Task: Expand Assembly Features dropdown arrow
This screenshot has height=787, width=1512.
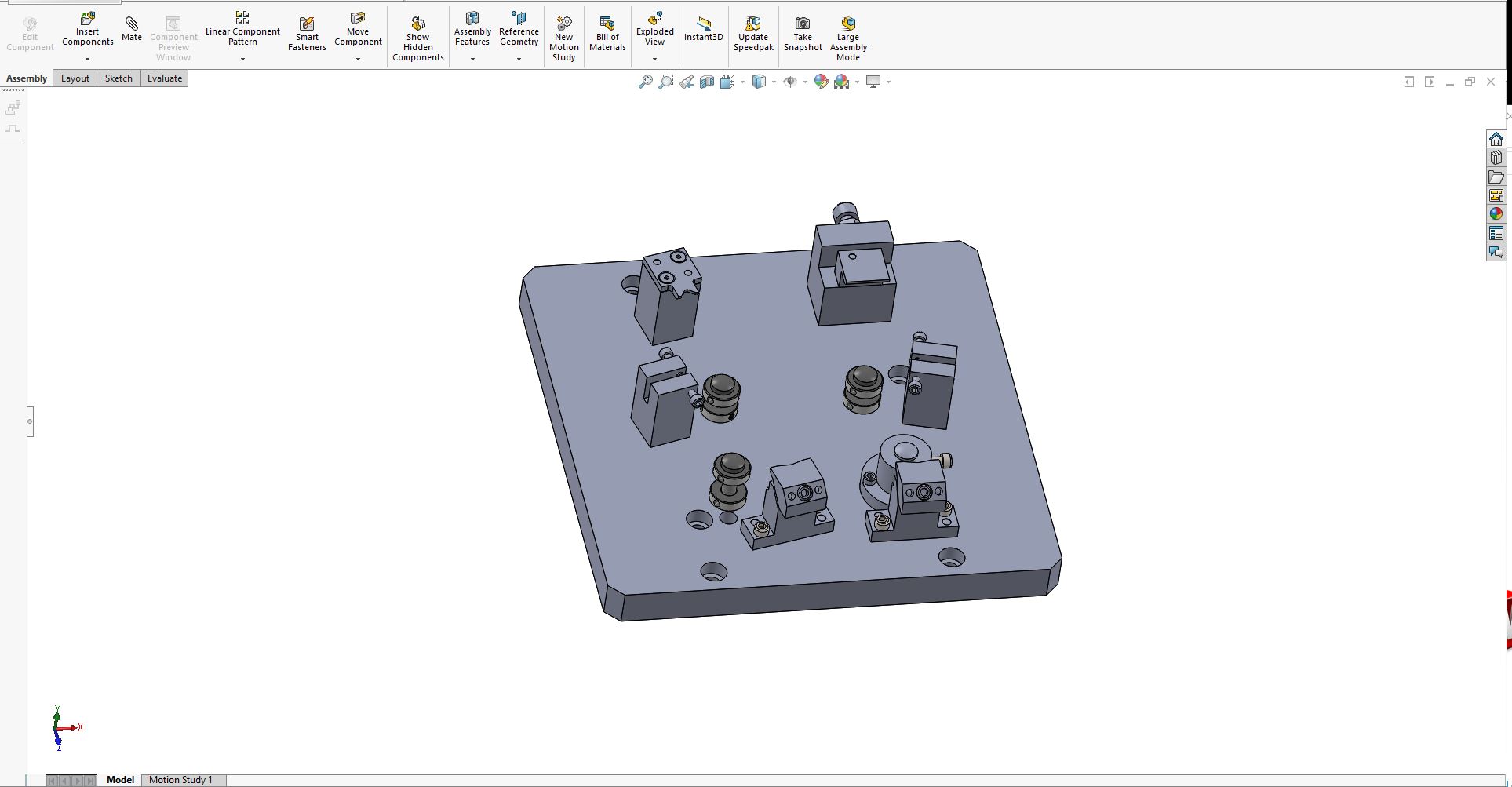Action: tap(472, 59)
